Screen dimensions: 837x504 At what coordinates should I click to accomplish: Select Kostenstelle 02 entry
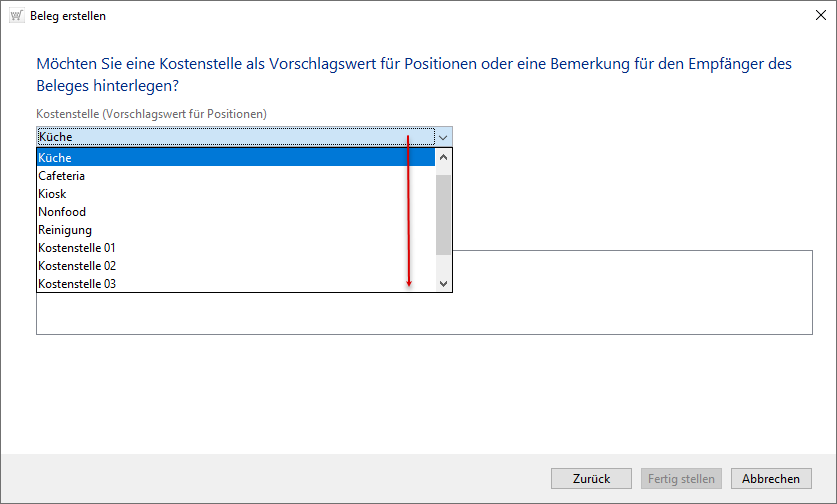coord(235,266)
